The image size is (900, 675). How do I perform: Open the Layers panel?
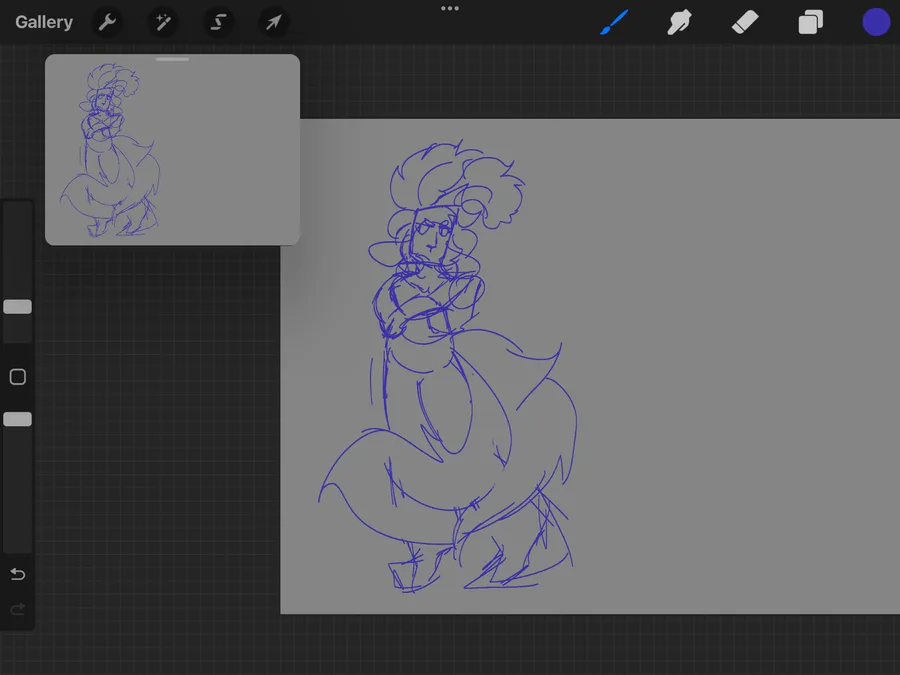(x=810, y=22)
